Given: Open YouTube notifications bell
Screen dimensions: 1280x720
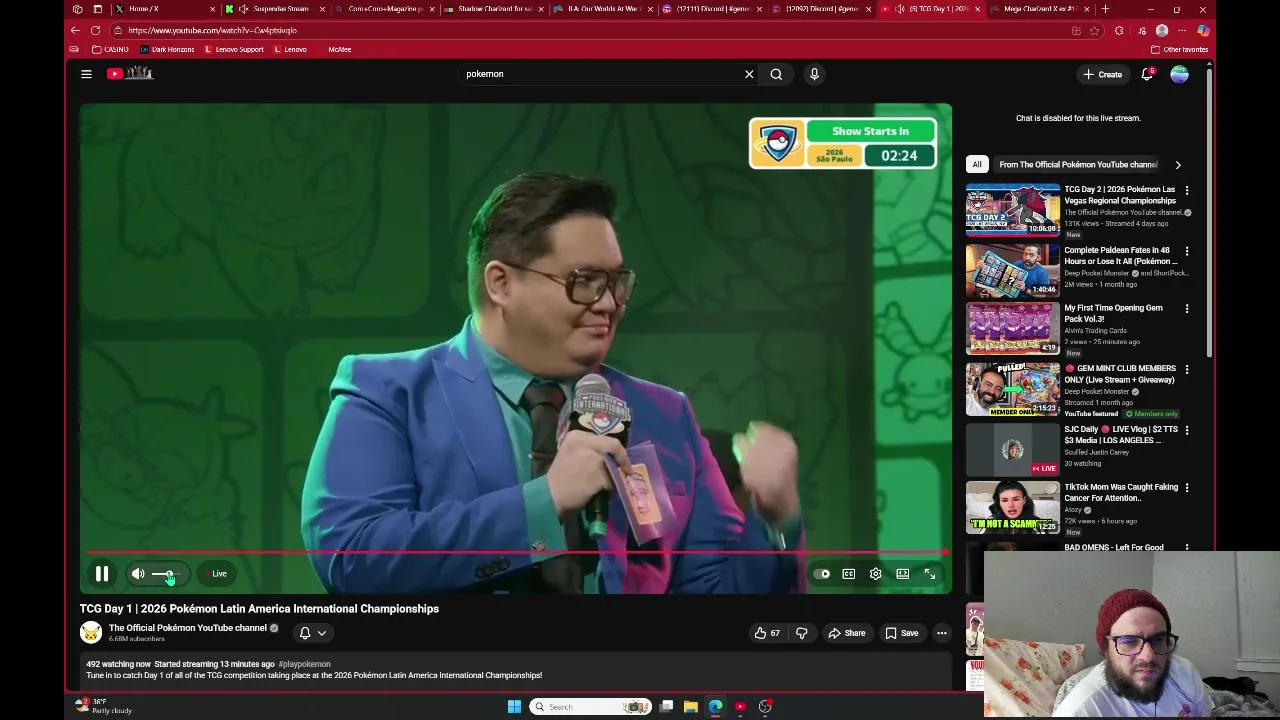Looking at the screenshot, I should pos(1147,74).
